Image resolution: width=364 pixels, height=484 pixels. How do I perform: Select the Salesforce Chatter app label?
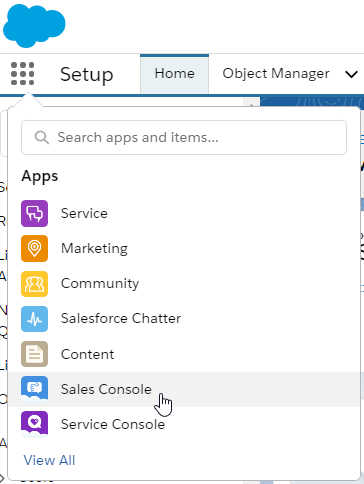(121, 318)
